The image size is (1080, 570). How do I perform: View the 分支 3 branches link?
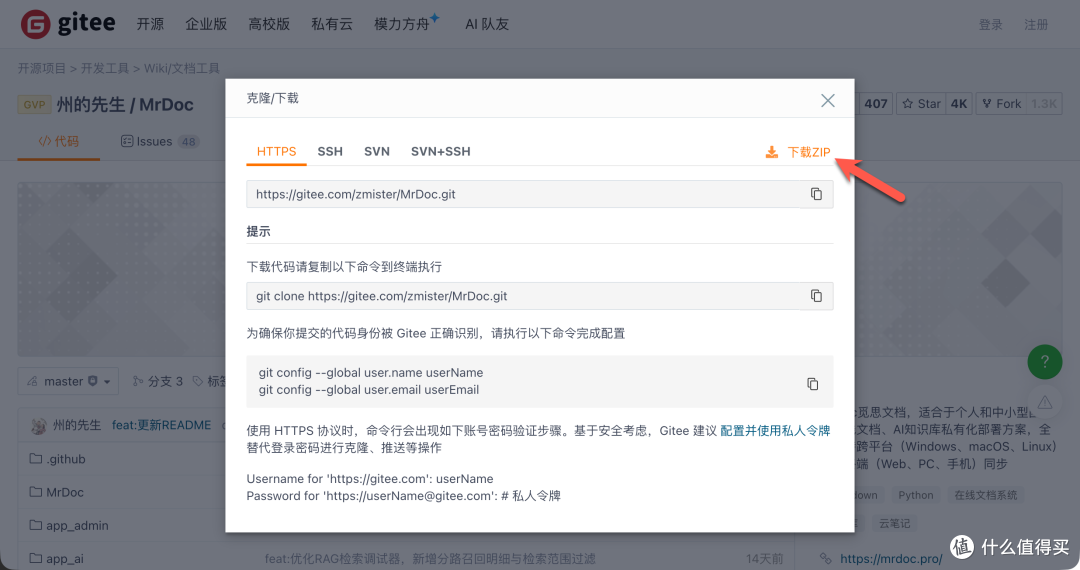[x=158, y=381]
